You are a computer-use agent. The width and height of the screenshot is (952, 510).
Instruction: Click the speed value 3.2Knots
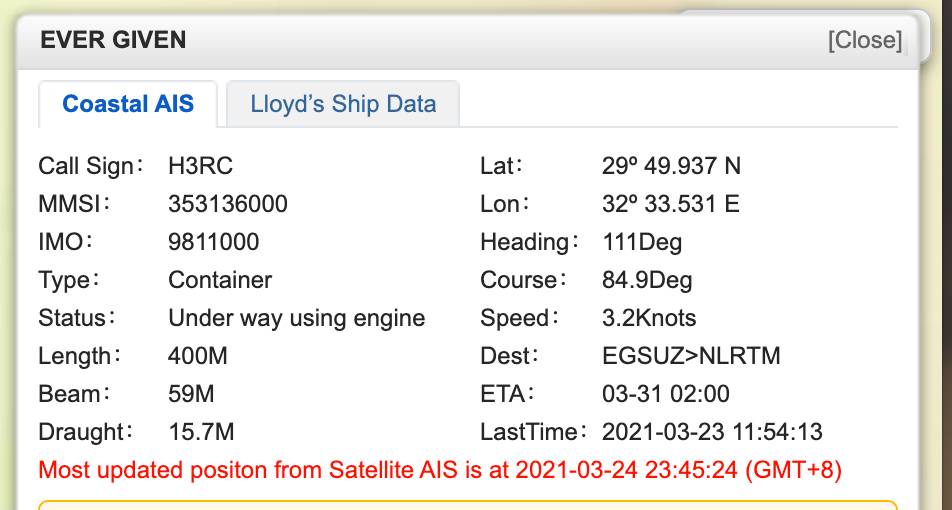[649, 318]
